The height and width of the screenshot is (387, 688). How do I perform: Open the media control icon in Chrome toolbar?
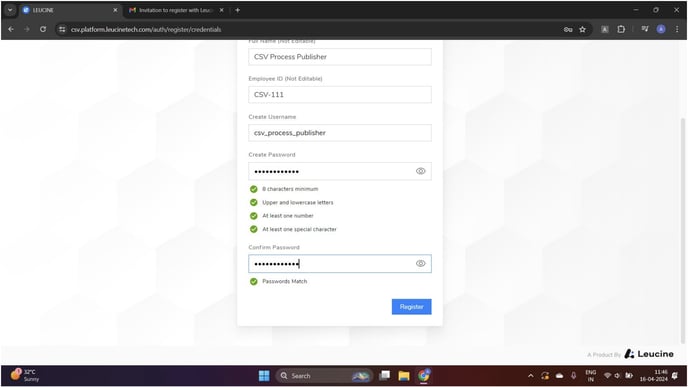pyautogui.click(x=645, y=29)
